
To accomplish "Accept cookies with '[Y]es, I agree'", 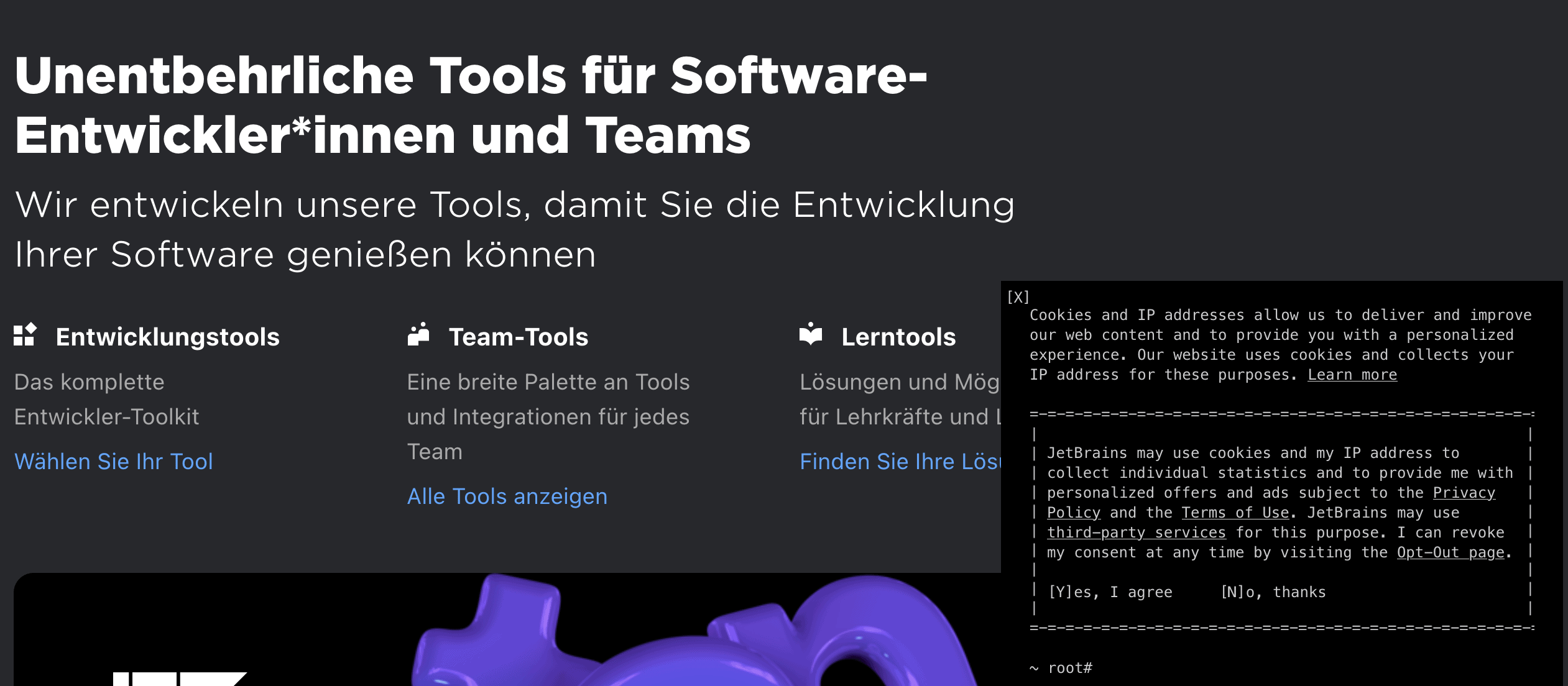I will click(1110, 592).
